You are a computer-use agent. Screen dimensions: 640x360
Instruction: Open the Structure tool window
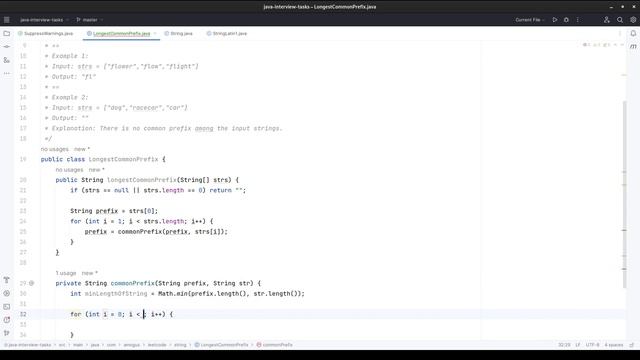[7, 60]
